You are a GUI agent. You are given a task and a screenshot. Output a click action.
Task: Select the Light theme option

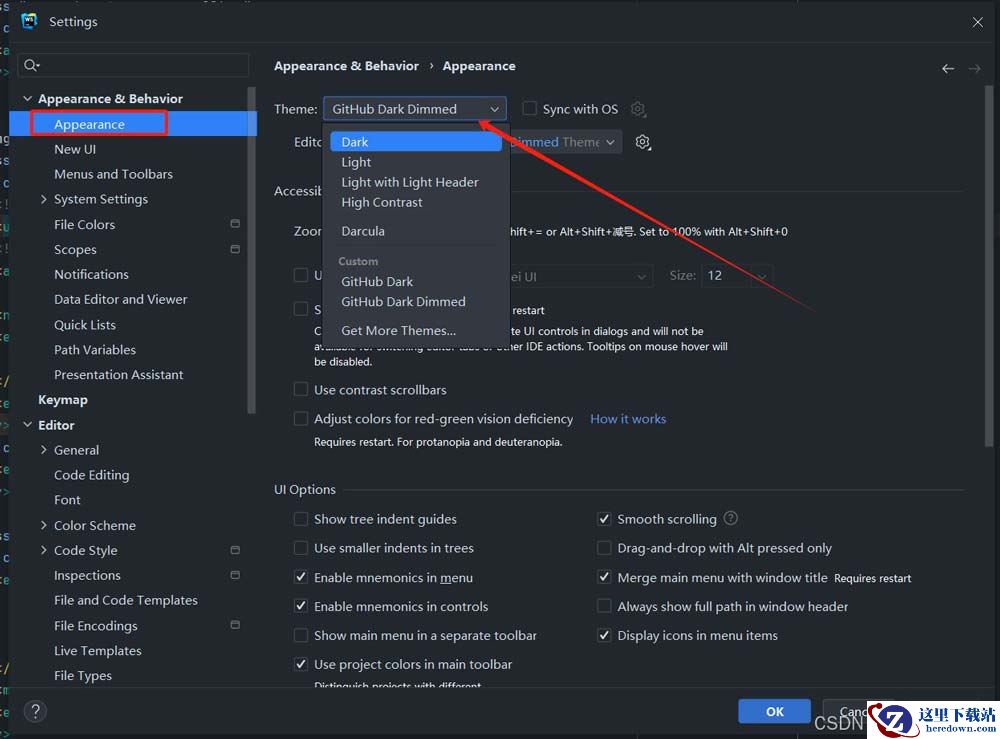coord(416,162)
